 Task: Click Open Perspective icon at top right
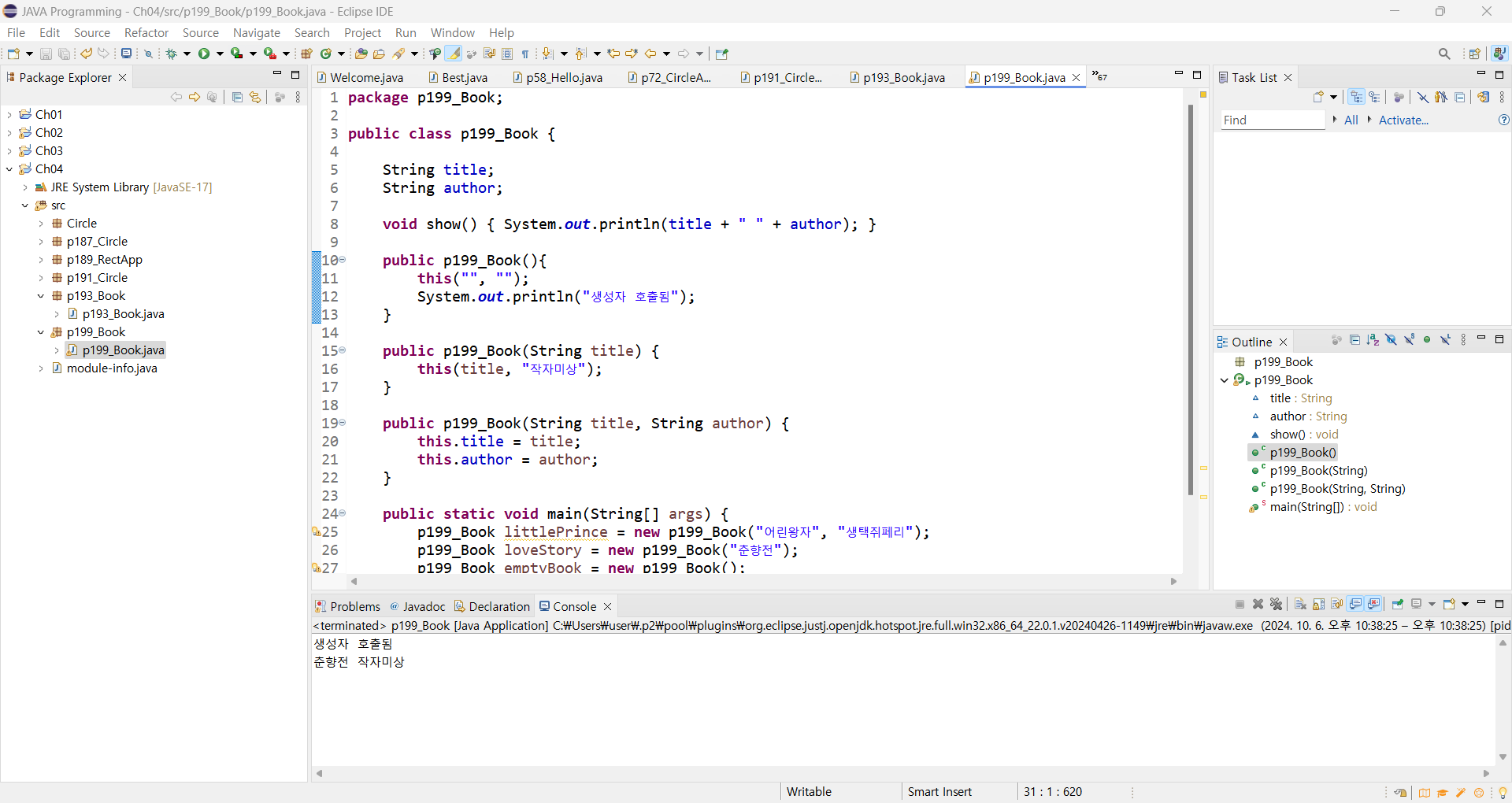pyautogui.click(x=1475, y=54)
